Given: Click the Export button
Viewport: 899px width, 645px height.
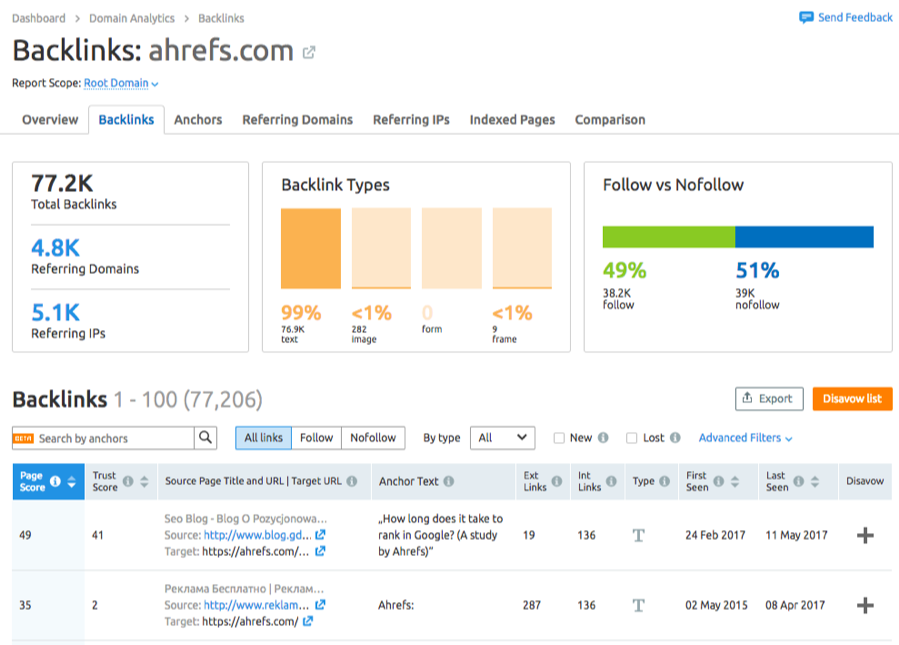Looking at the screenshot, I should [x=769, y=398].
